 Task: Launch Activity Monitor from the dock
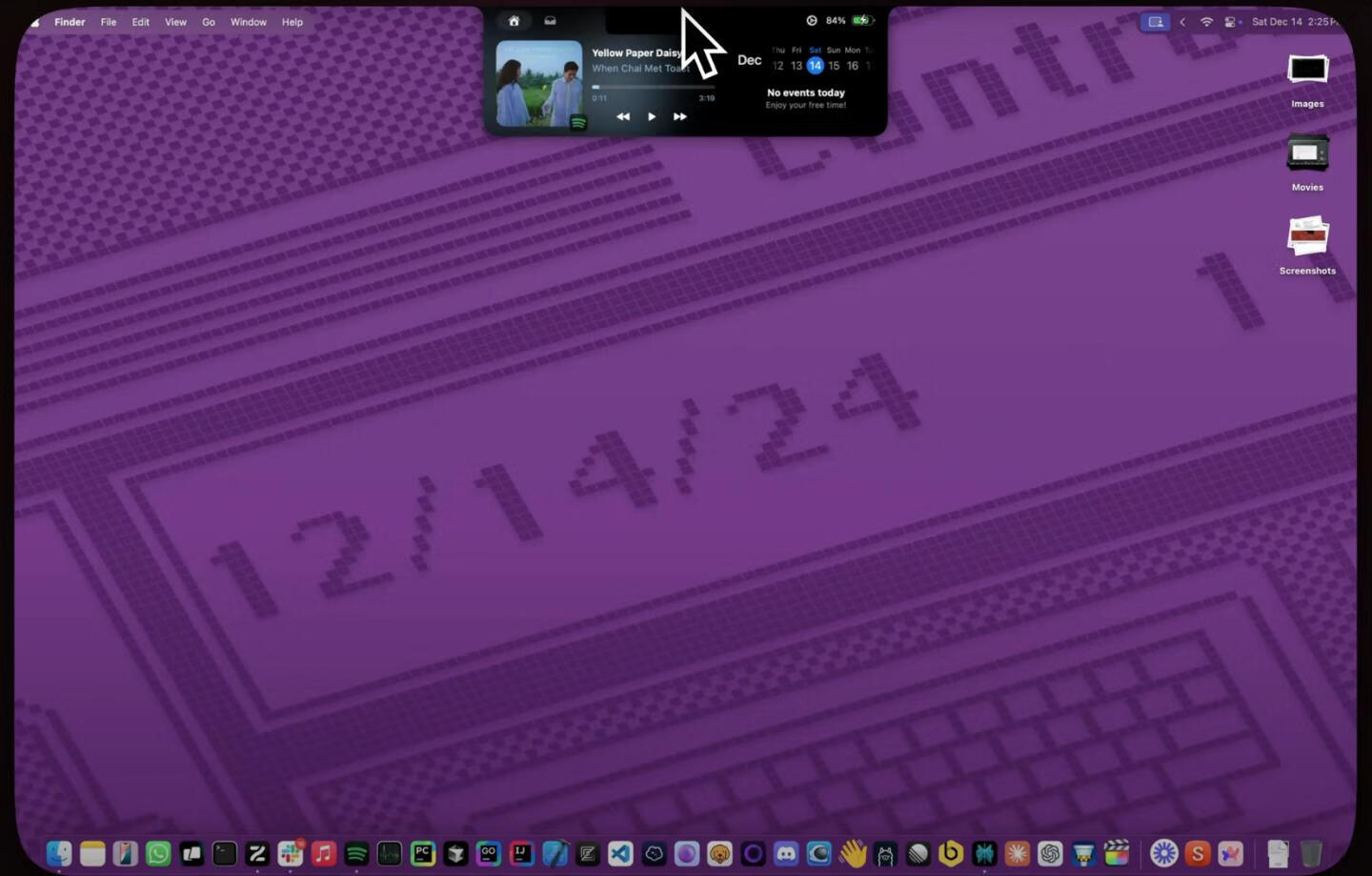(x=390, y=853)
